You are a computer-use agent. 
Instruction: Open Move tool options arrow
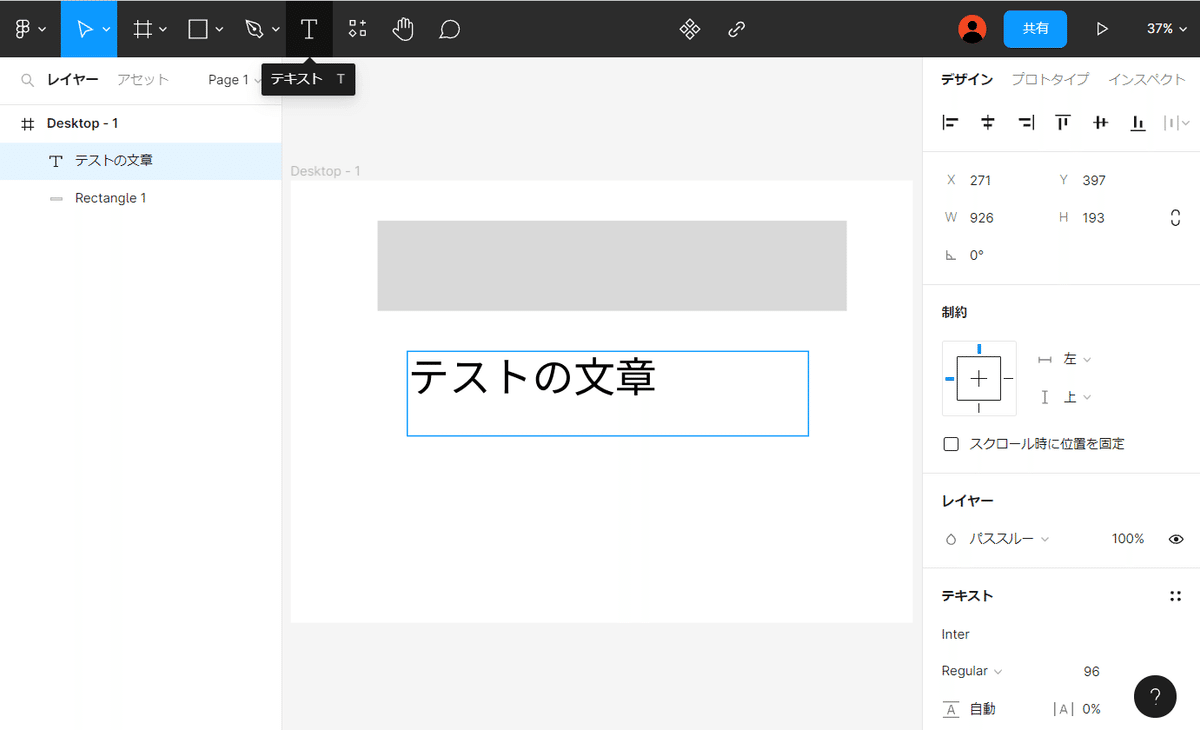pos(106,30)
